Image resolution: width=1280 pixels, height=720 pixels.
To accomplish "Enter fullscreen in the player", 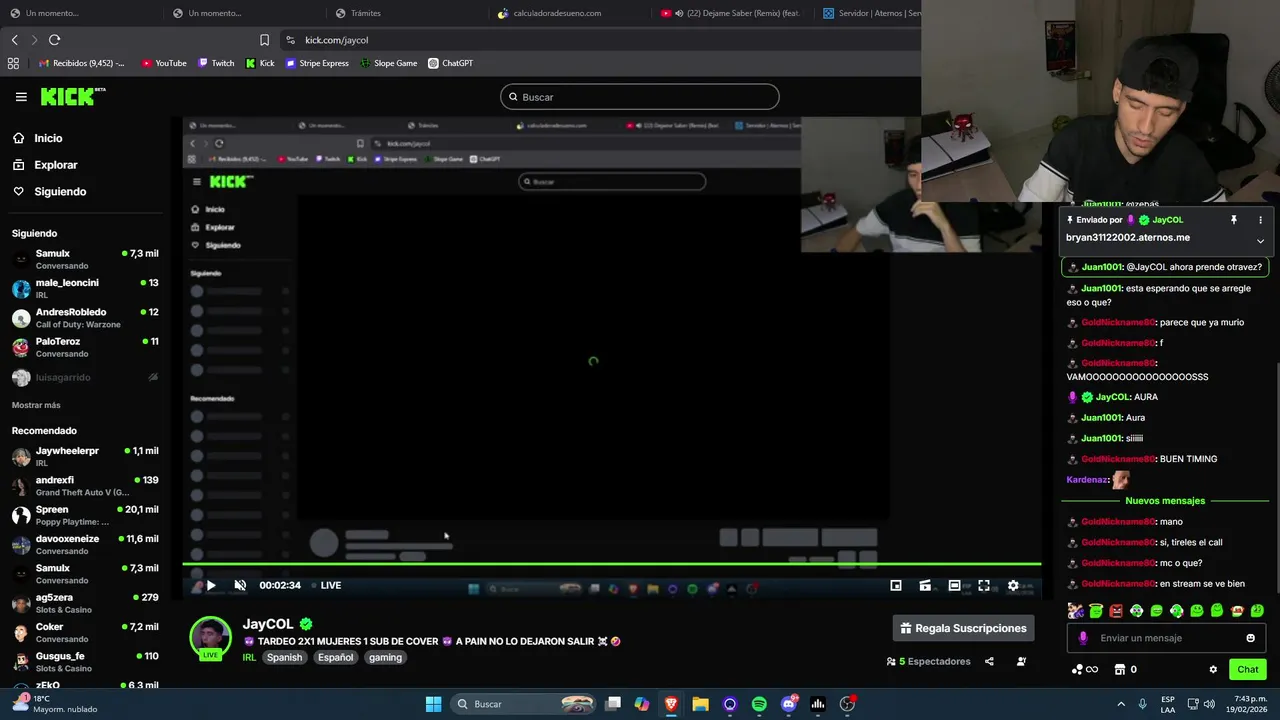I will coord(984,585).
